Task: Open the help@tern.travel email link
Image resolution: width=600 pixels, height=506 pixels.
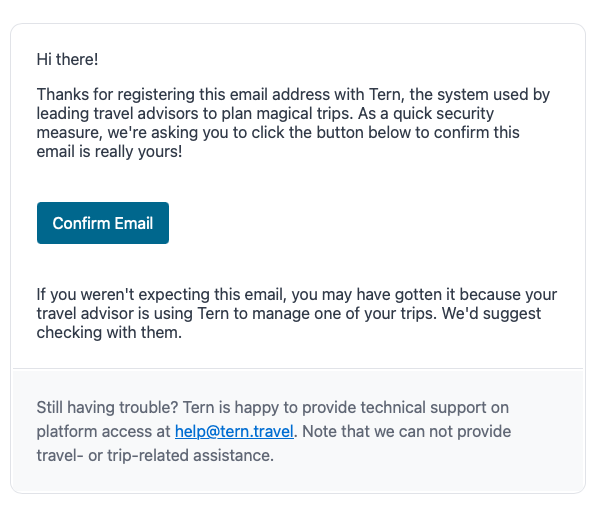Action: pyautogui.click(x=234, y=432)
